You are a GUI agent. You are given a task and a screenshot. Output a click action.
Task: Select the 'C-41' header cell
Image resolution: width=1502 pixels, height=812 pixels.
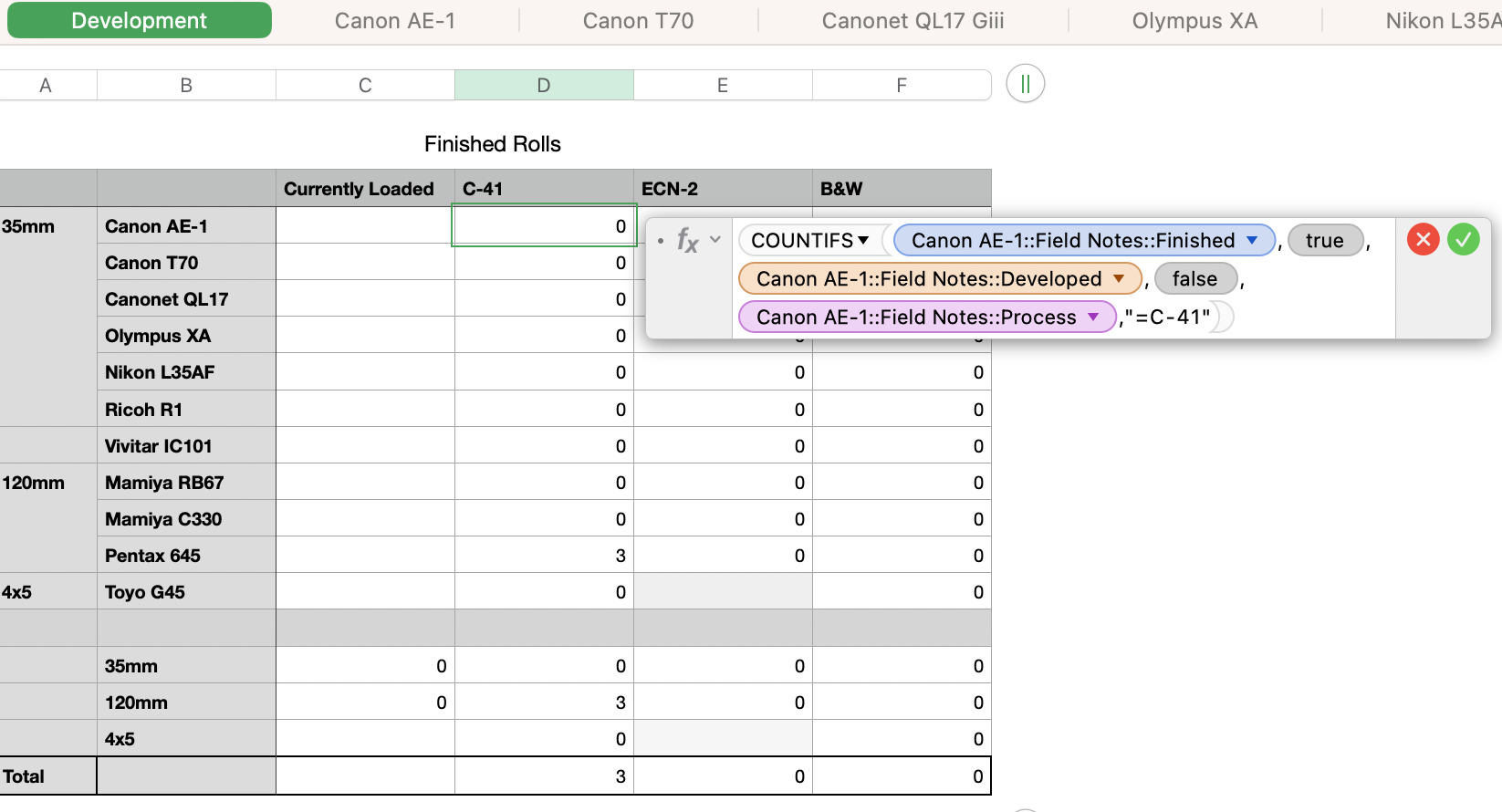coord(544,188)
